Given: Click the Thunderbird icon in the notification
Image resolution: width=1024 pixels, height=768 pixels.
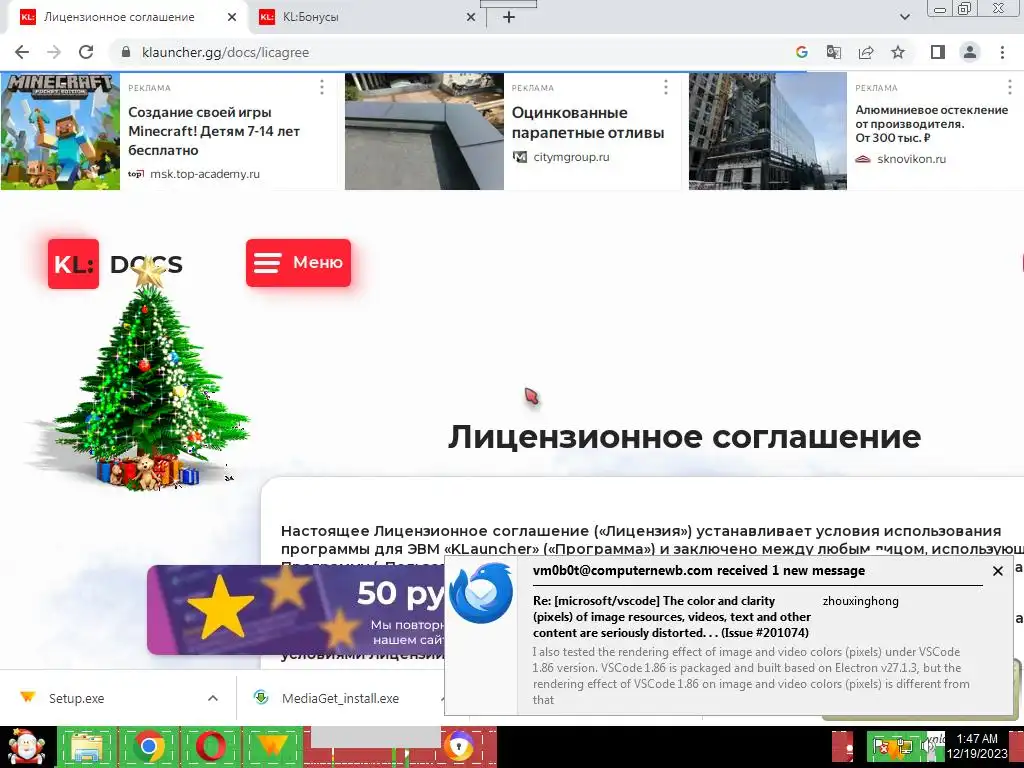Looking at the screenshot, I should (481, 593).
